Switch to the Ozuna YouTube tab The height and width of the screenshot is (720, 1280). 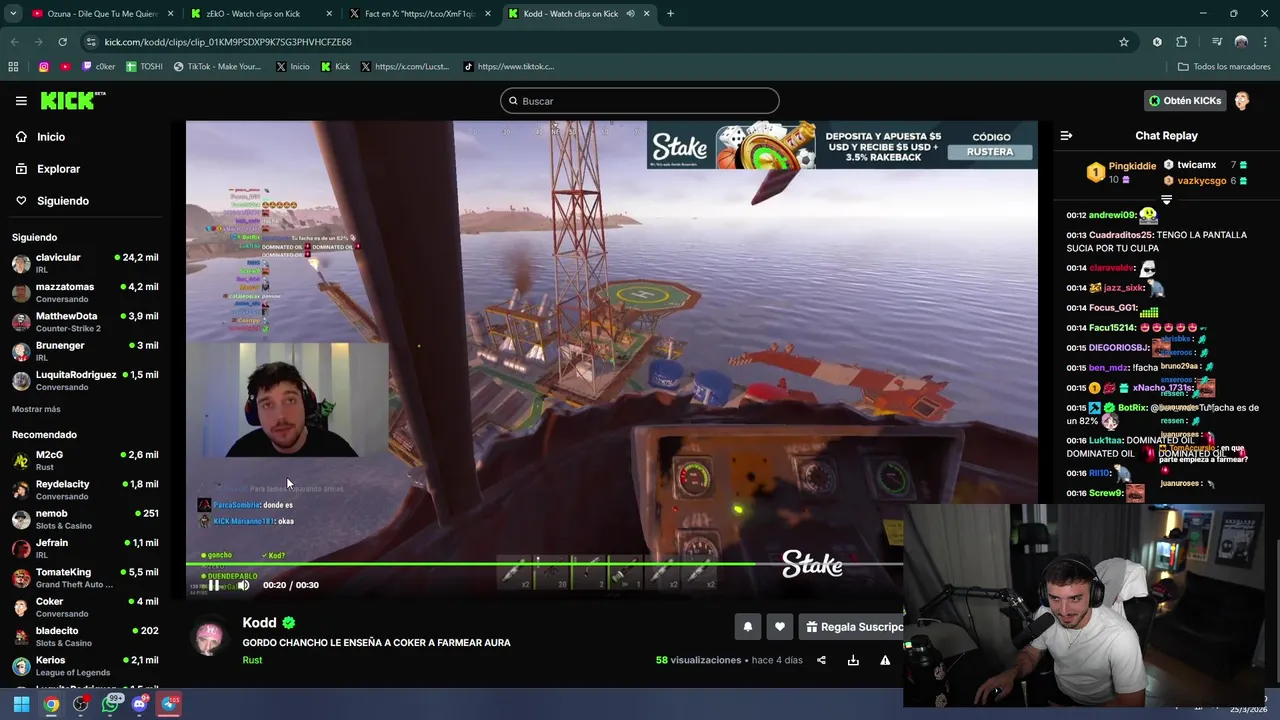pyautogui.click(x=100, y=14)
